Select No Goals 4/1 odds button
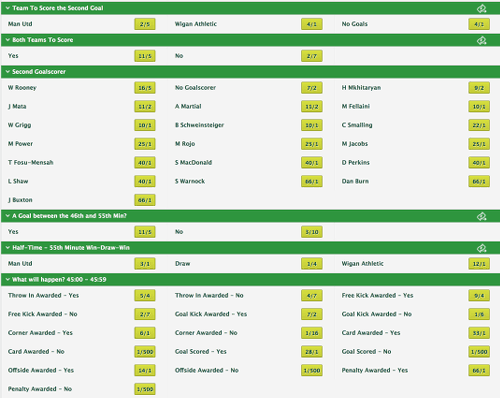The image size is (500, 398). pyautogui.click(x=479, y=24)
